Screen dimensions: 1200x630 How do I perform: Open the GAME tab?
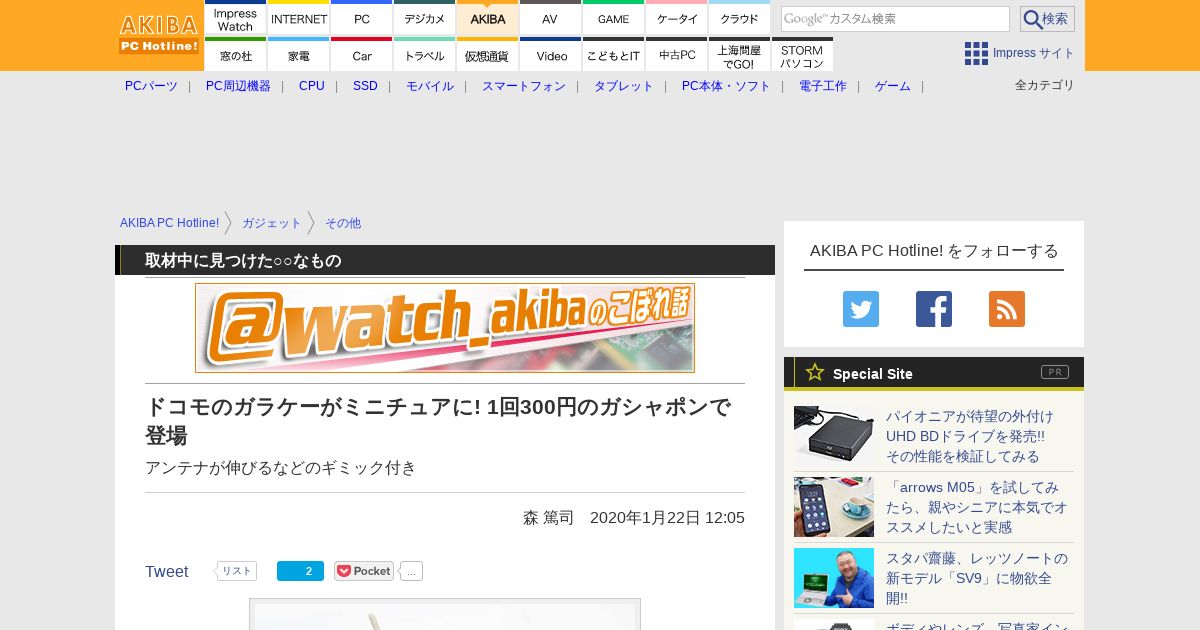(614, 18)
